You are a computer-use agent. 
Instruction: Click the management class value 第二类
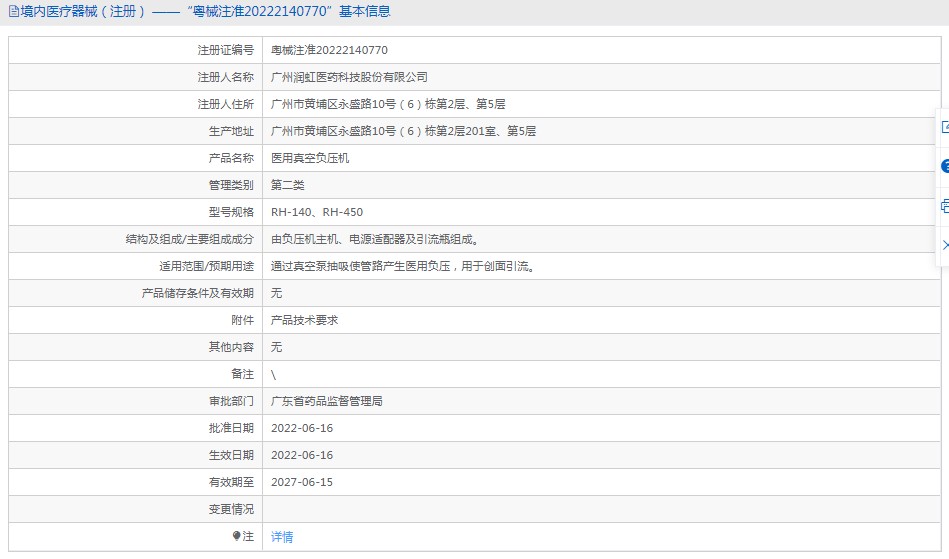287,185
